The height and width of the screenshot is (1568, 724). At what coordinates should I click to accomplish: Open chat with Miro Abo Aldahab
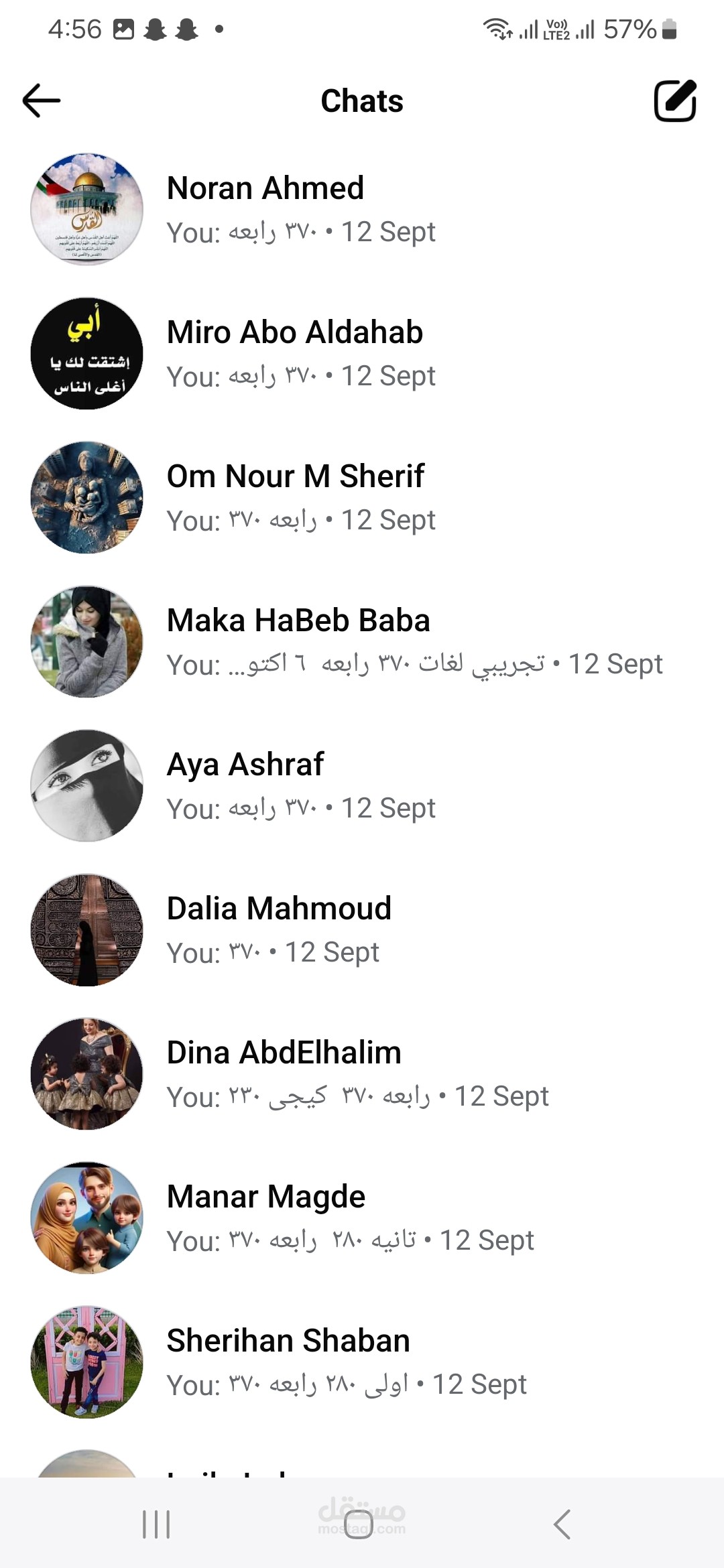pos(362,353)
